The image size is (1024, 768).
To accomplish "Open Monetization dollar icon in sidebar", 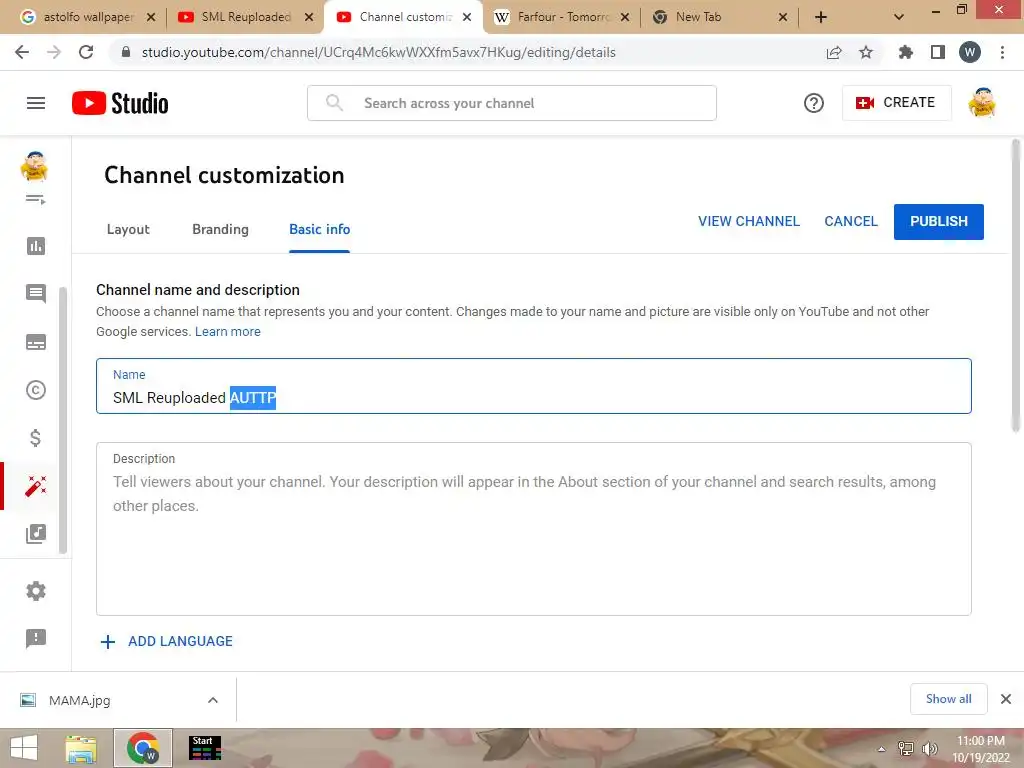I will point(36,438).
